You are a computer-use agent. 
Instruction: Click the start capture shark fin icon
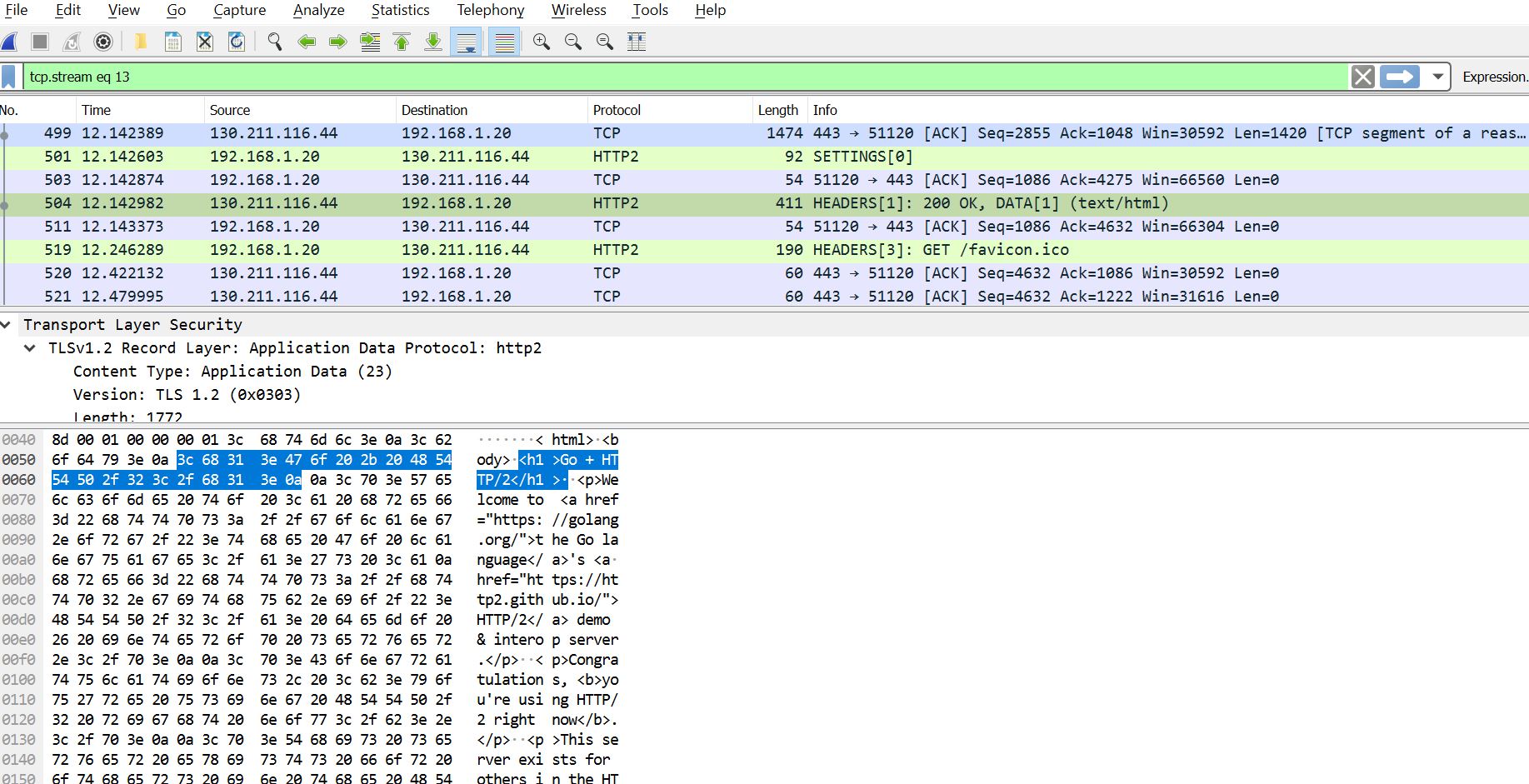pyautogui.click(x=10, y=42)
